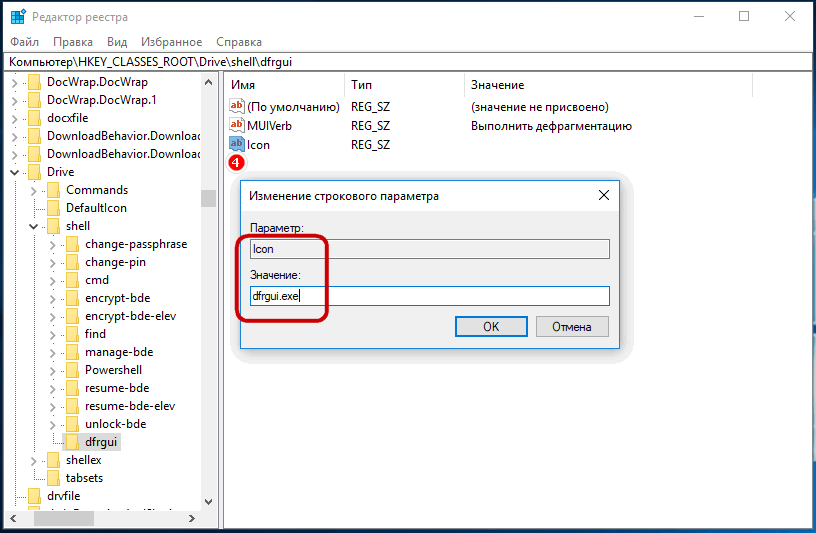Viewport: 816px width, 533px height.
Task: Click the Отмена button
Action: tap(572, 327)
